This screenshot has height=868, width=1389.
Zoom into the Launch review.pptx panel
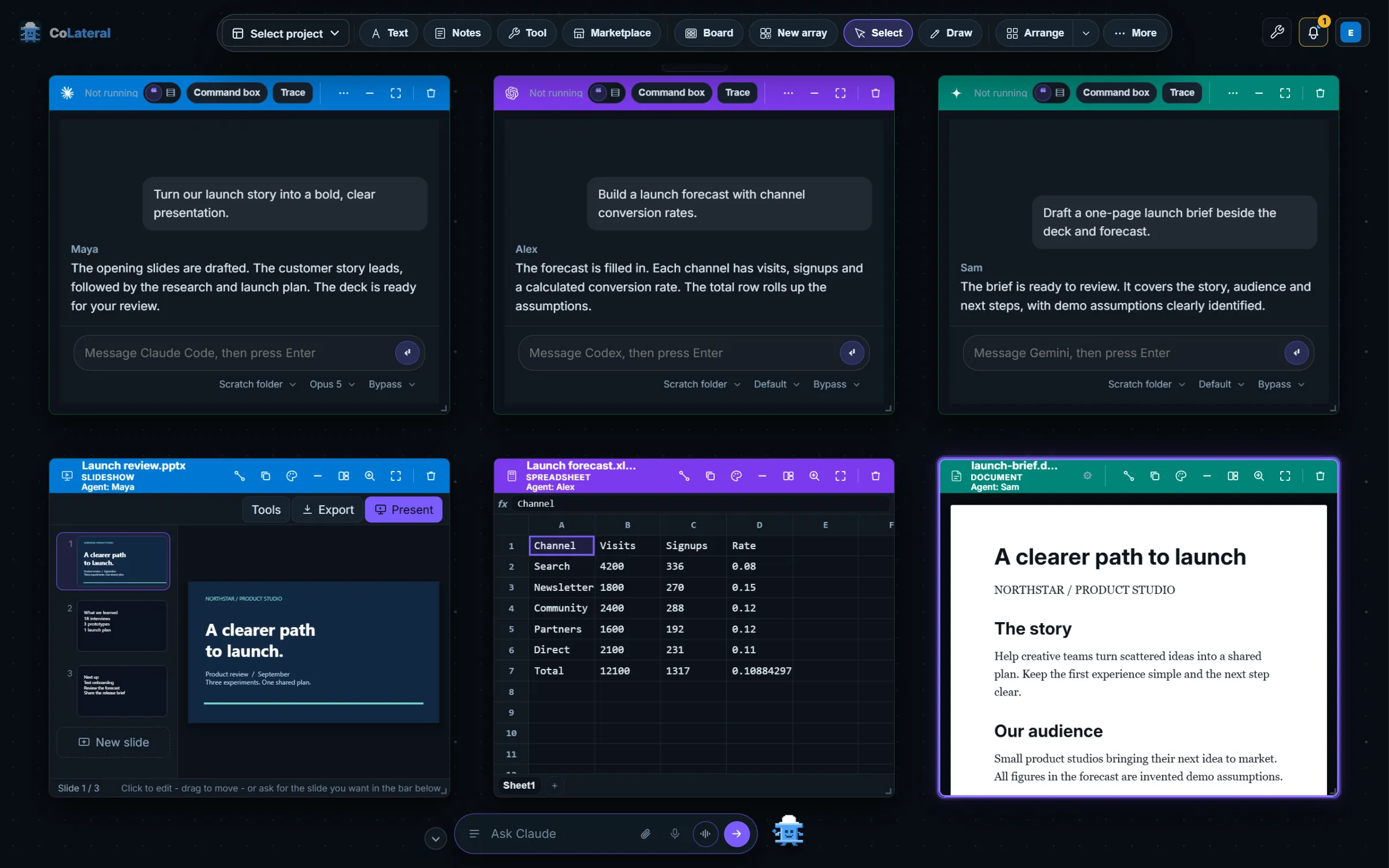click(x=369, y=476)
